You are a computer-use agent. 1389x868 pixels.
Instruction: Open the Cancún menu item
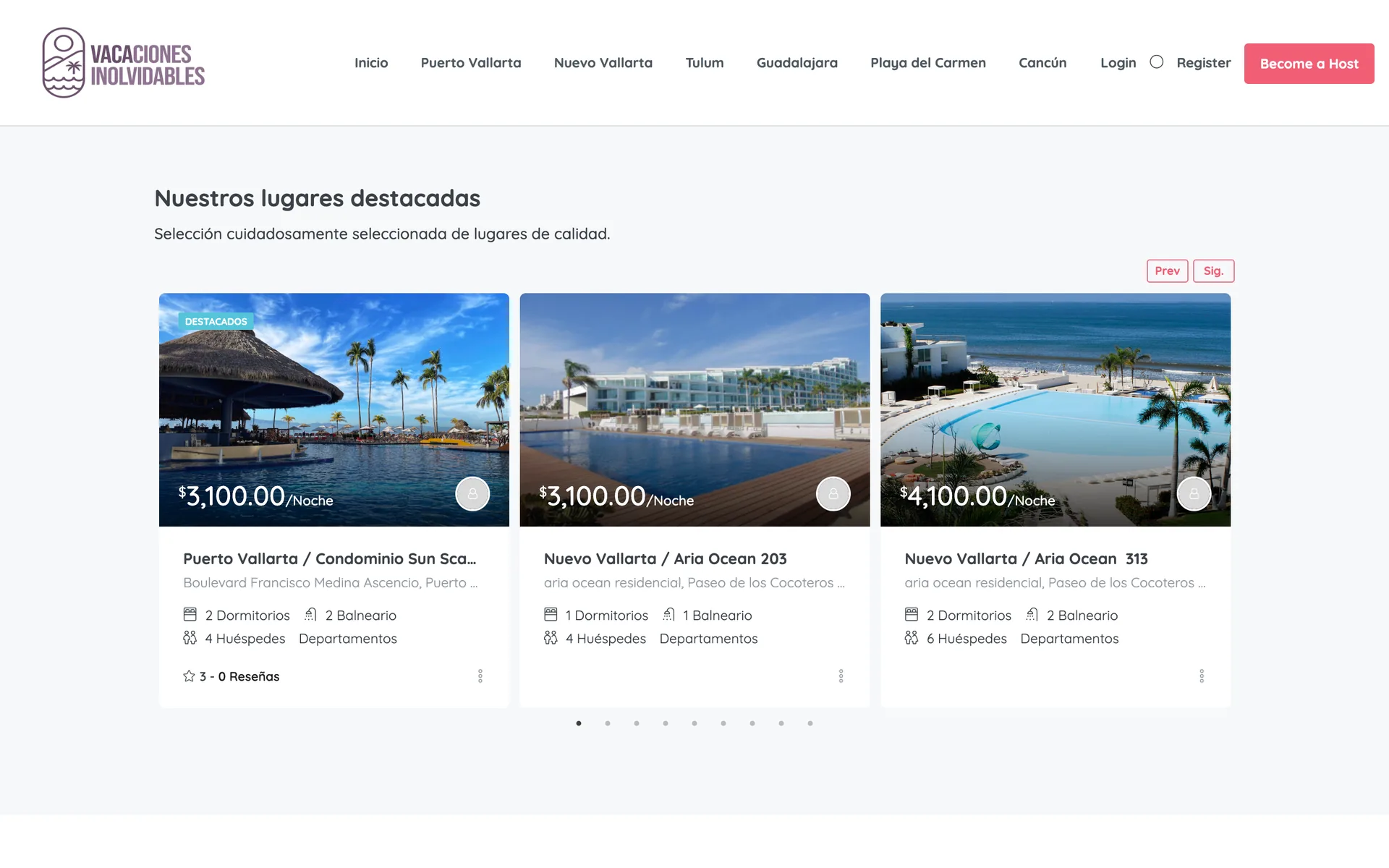pyautogui.click(x=1042, y=63)
